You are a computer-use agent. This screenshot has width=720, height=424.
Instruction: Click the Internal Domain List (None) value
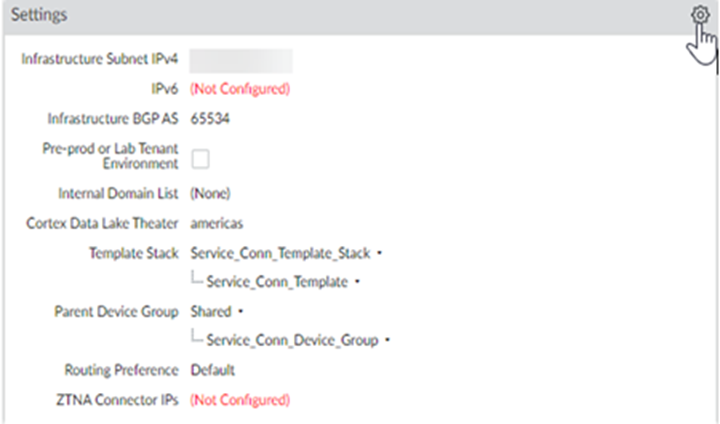click(x=210, y=193)
